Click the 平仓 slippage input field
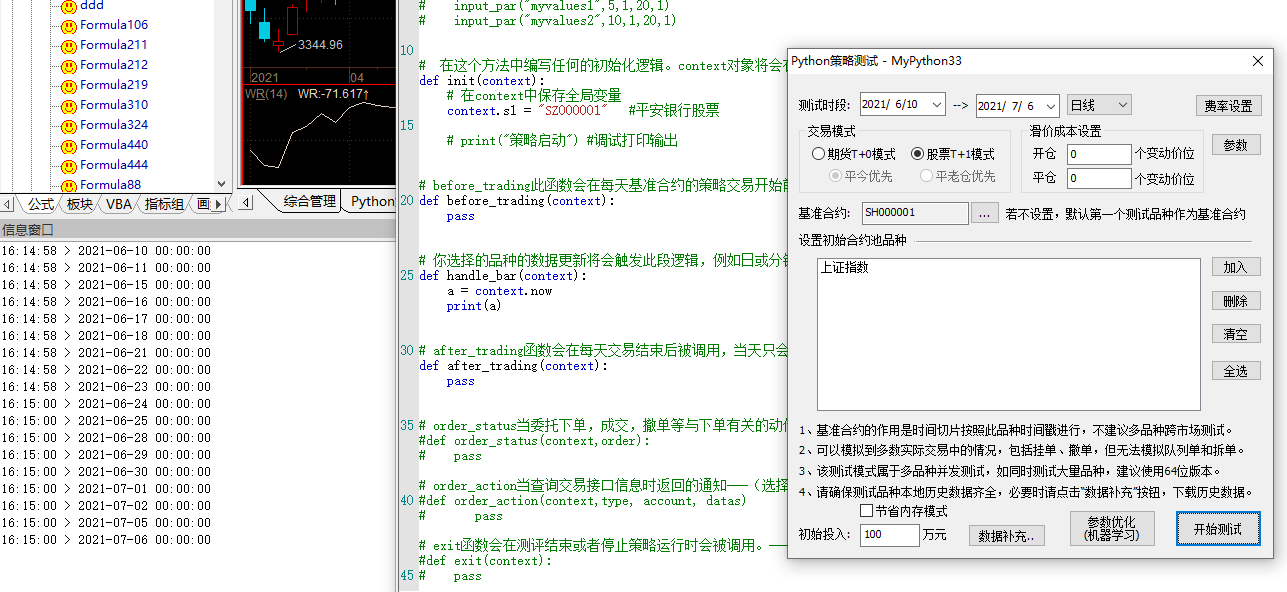 1099,179
